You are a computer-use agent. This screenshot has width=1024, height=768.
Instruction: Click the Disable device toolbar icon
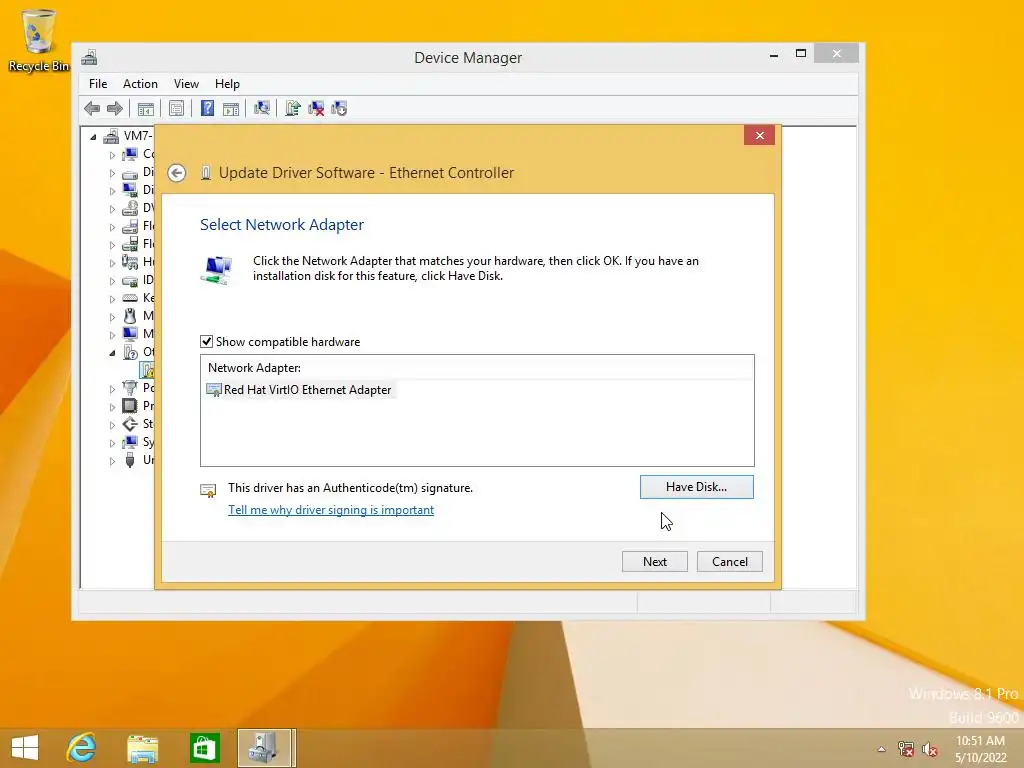pyautogui.click(x=339, y=108)
